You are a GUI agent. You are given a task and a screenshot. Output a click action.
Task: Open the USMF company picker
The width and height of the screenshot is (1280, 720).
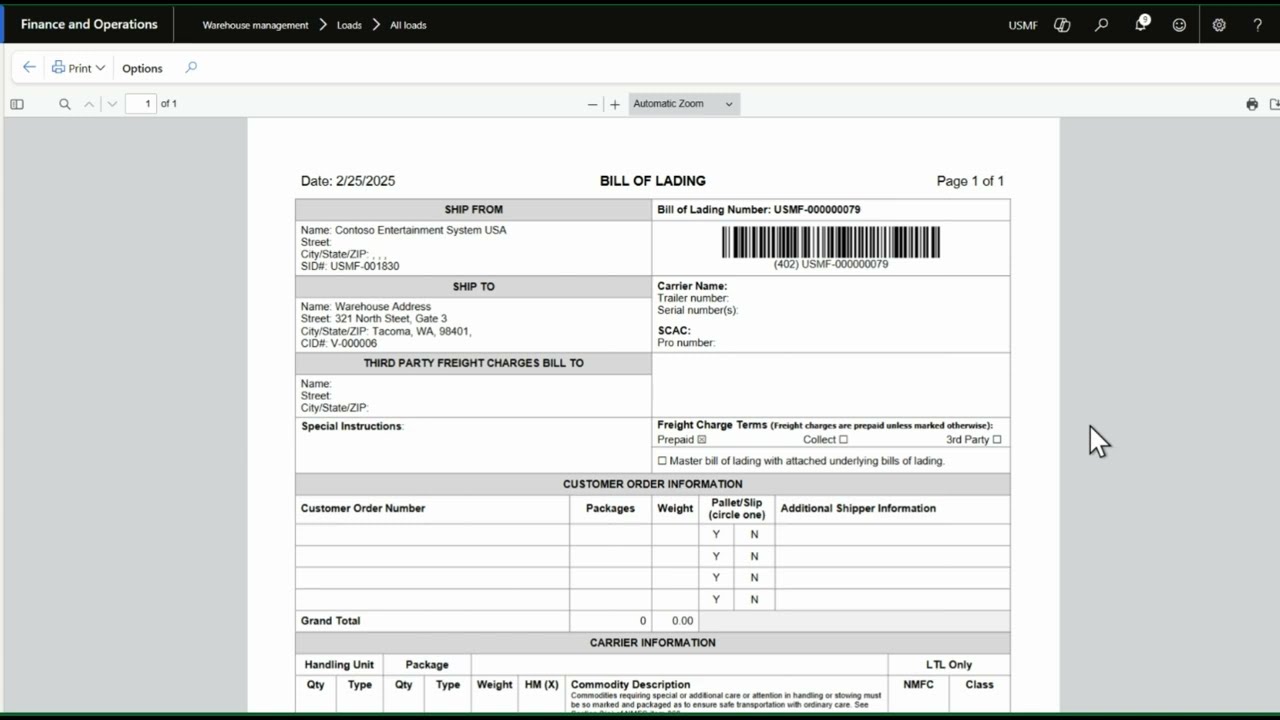click(1023, 25)
